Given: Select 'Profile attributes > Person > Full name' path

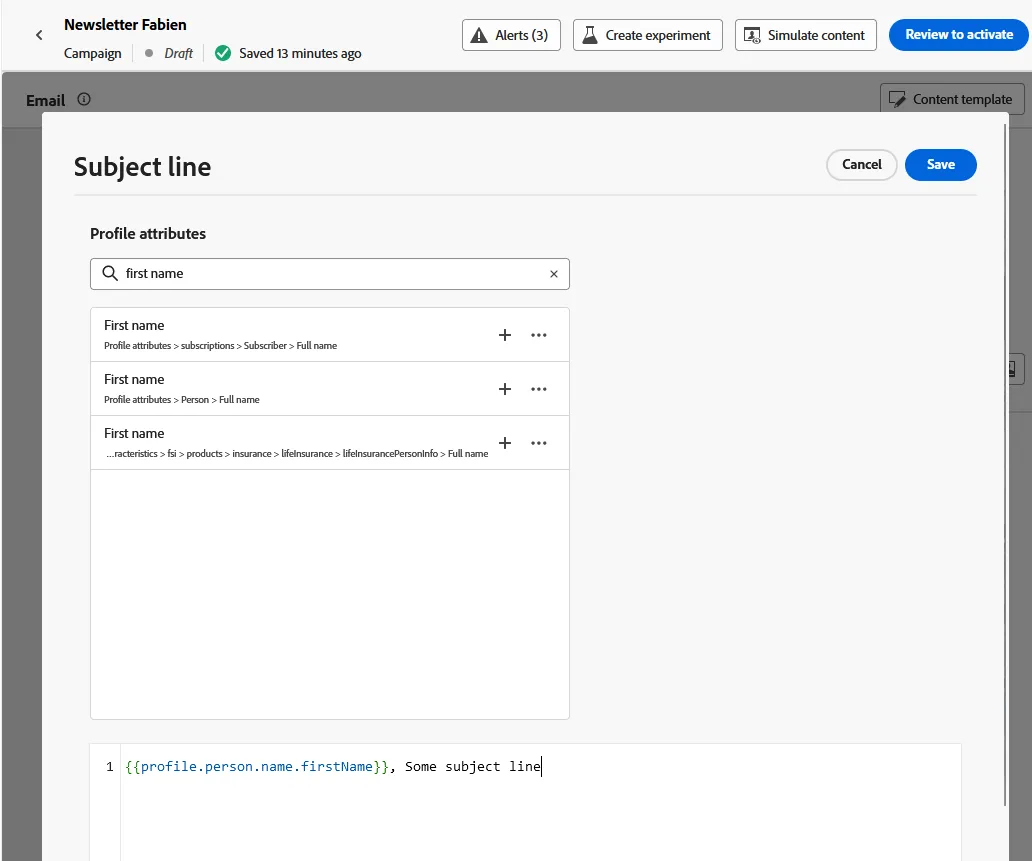Looking at the screenshot, I should [x=182, y=400].
